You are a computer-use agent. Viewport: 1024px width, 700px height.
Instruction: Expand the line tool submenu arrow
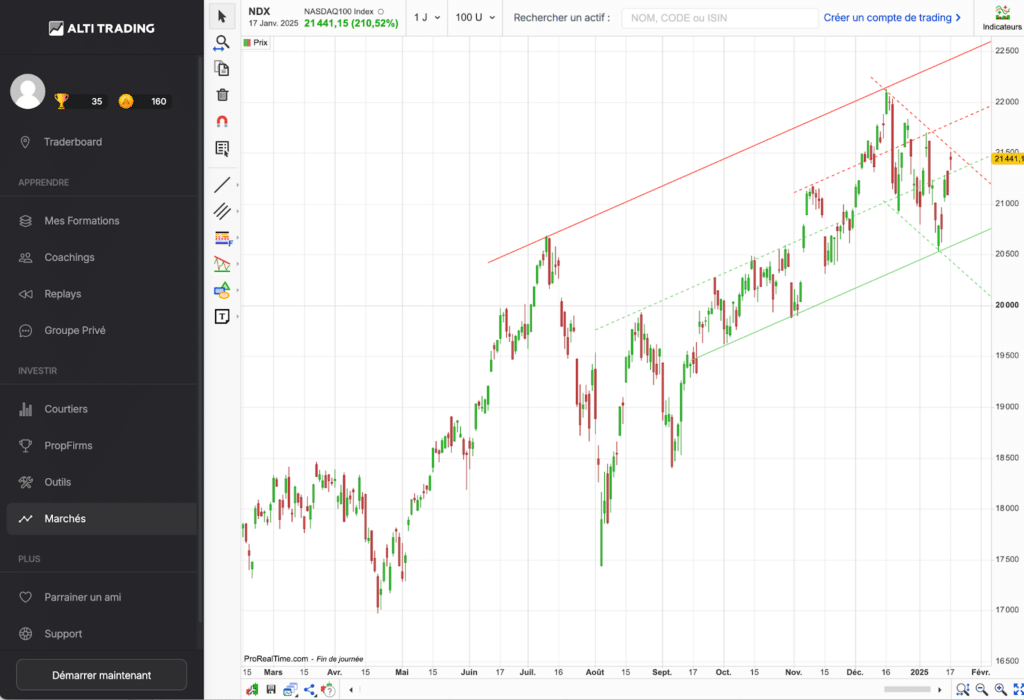tap(237, 185)
